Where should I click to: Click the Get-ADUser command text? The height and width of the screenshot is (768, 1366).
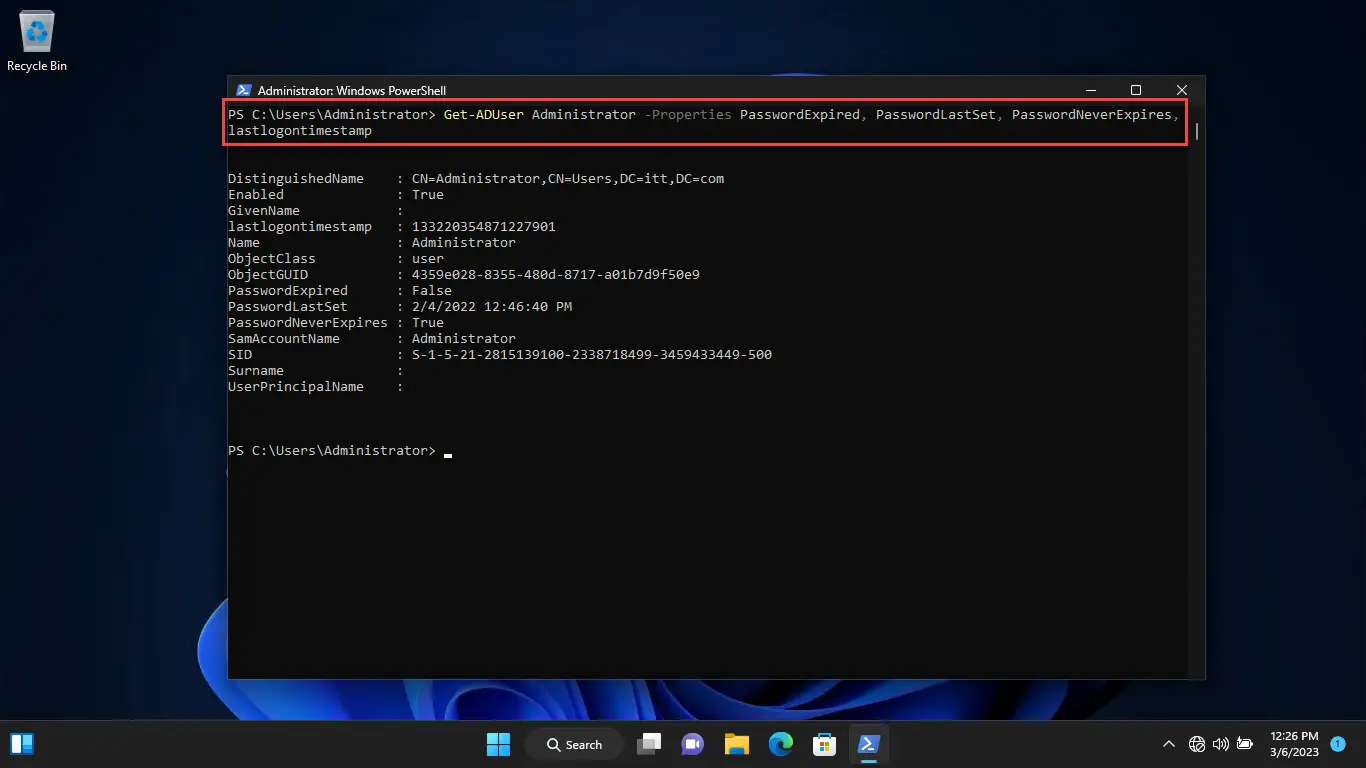[484, 115]
